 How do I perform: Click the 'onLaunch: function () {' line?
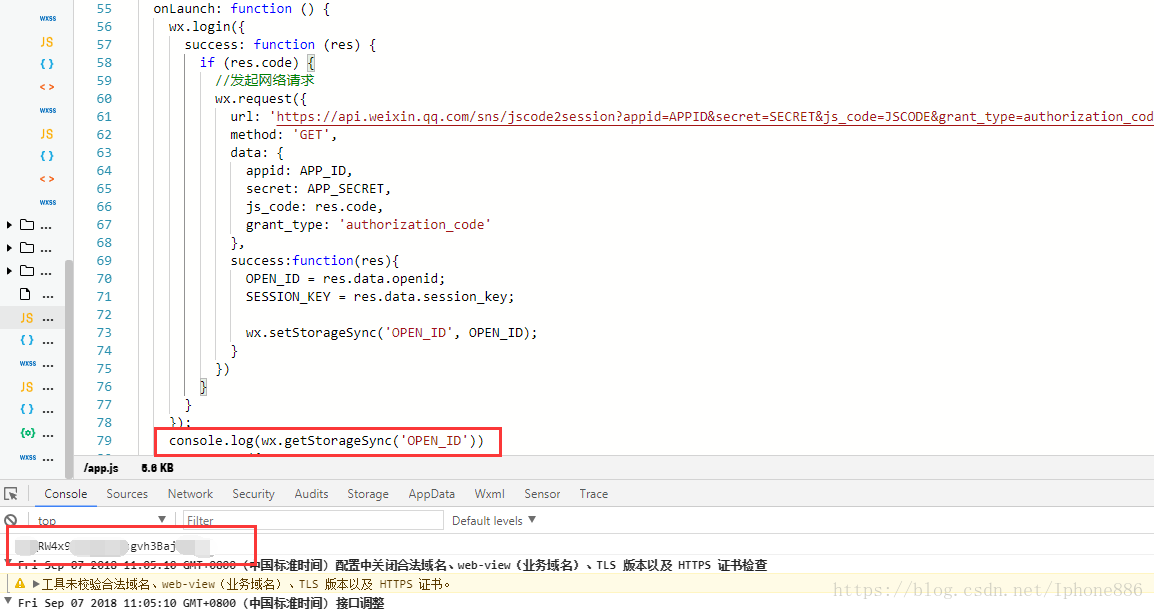(x=241, y=9)
